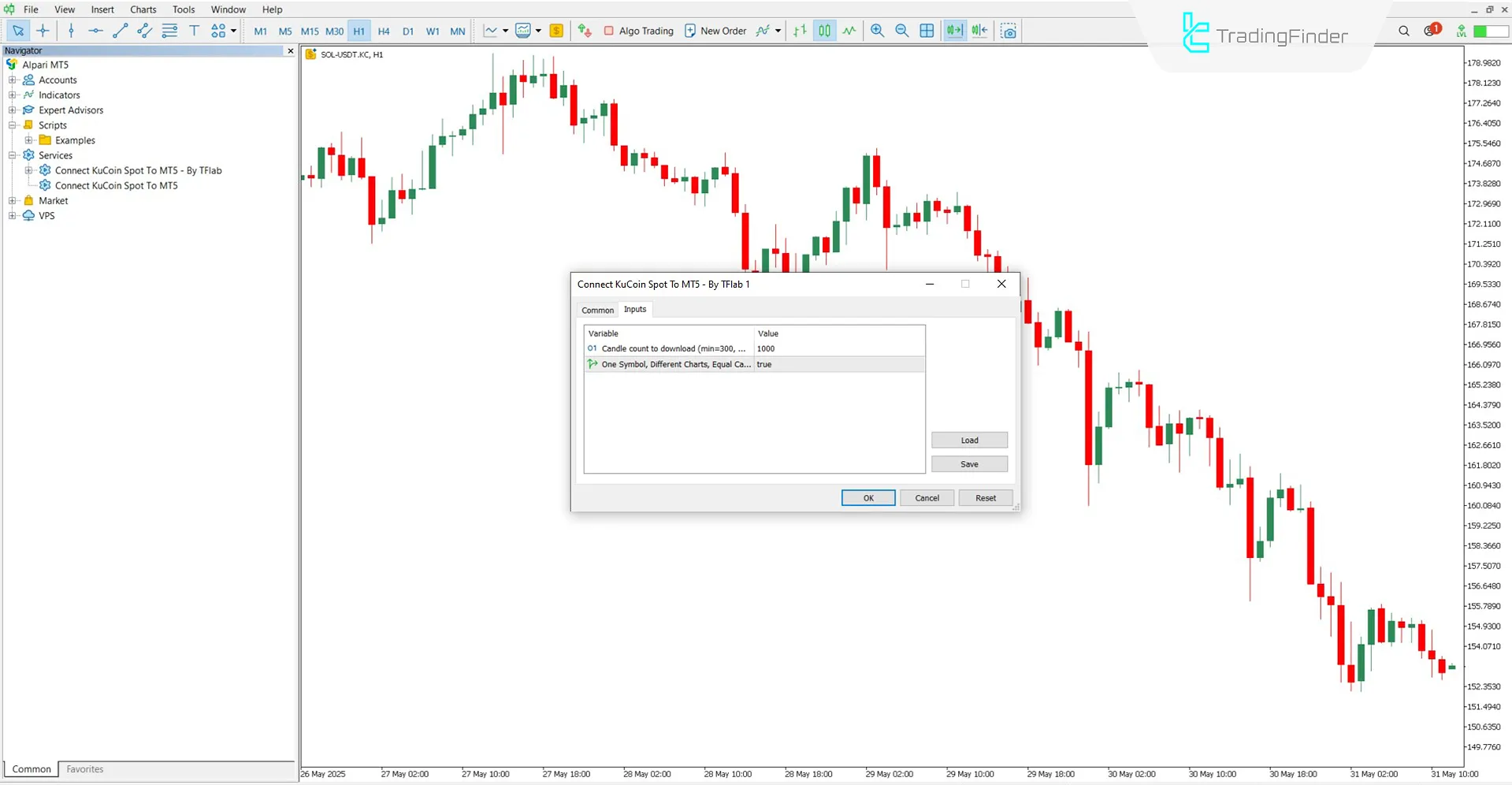The height and width of the screenshot is (785, 1512).
Task: Switch to the Common tab in dialog
Action: click(596, 310)
